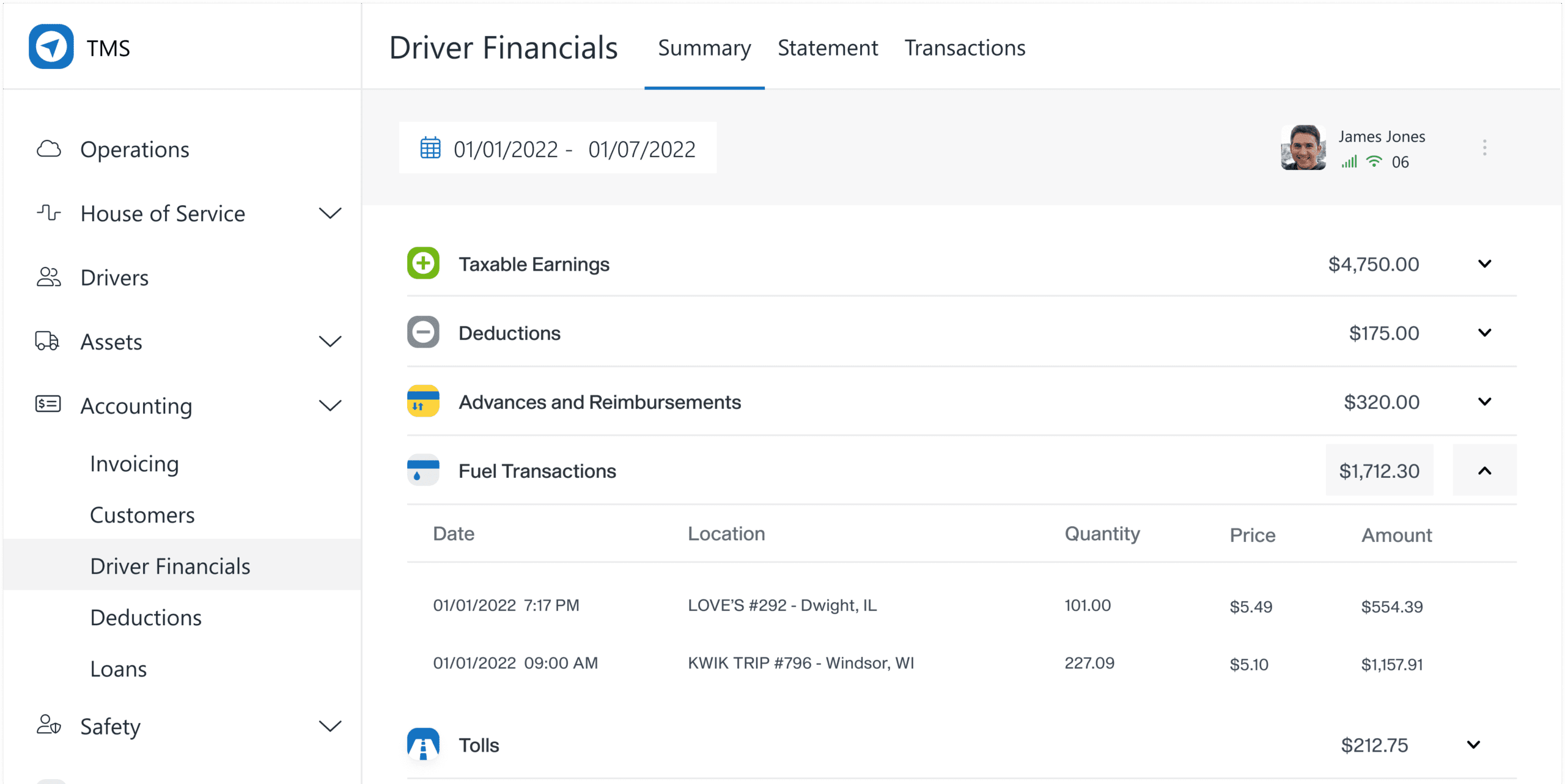Screen dimensions: 1565x784
Task: Click the Tolls road icon
Action: pos(422,744)
